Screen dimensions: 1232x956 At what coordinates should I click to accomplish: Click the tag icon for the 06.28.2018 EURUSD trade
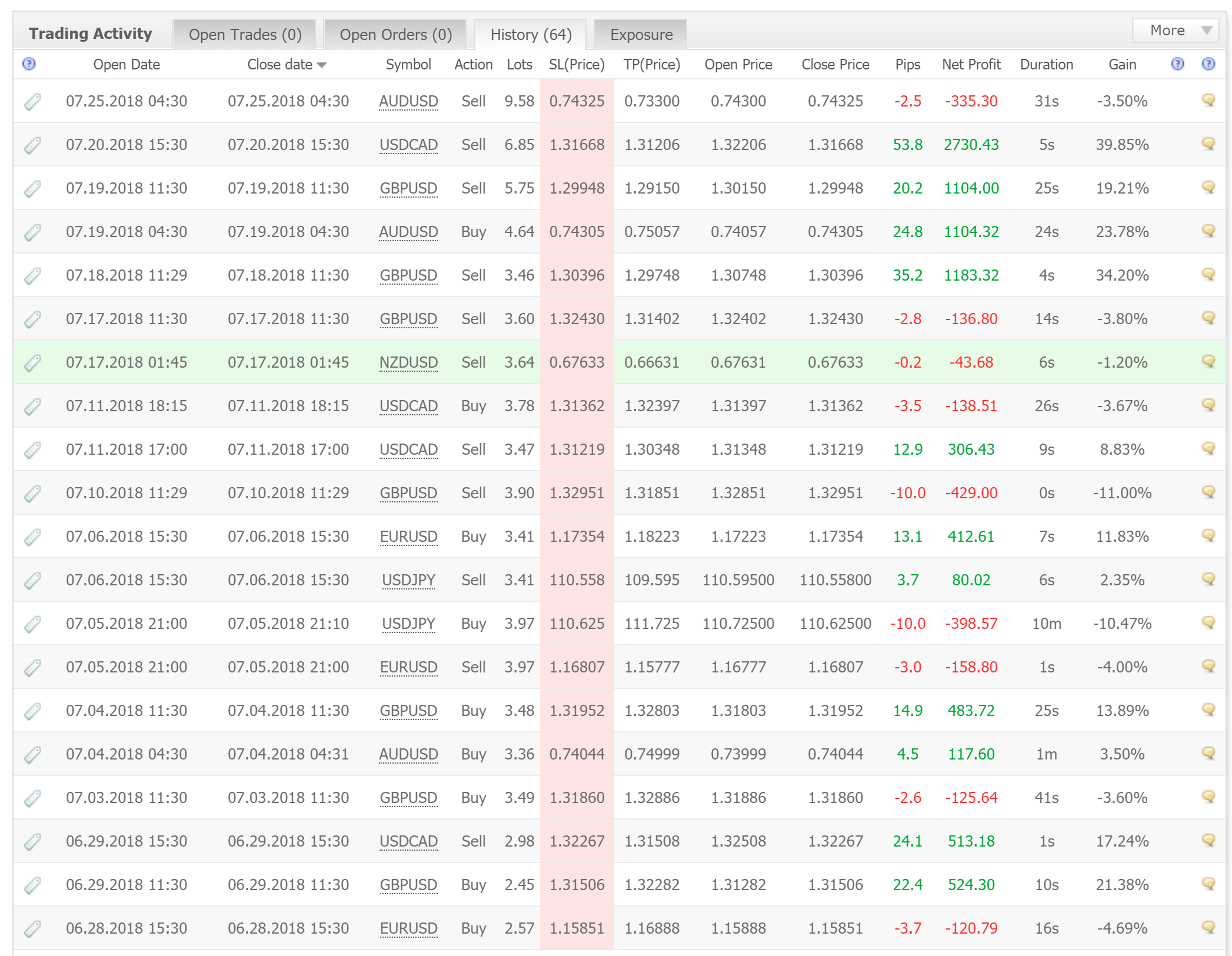click(x=32, y=929)
